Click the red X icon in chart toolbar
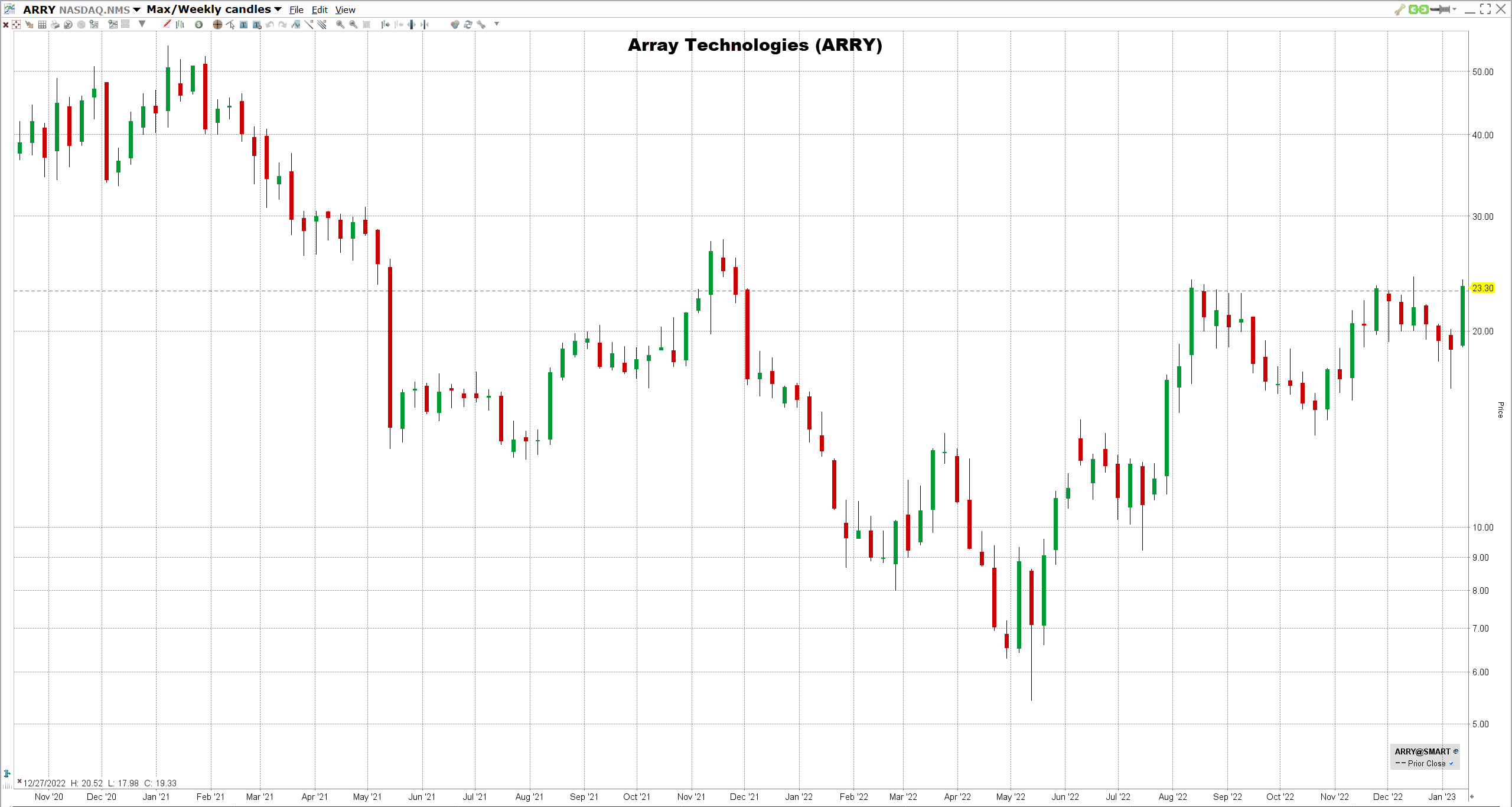Screen dimensions: 1512x807 [5, 24]
